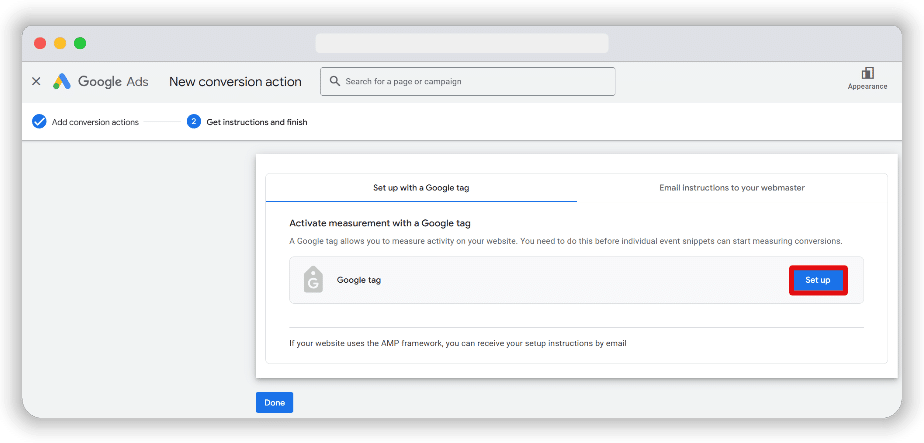Go back to 'Add conversion actions' step
This screenshot has width=924, height=443.
tap(95, 122)
